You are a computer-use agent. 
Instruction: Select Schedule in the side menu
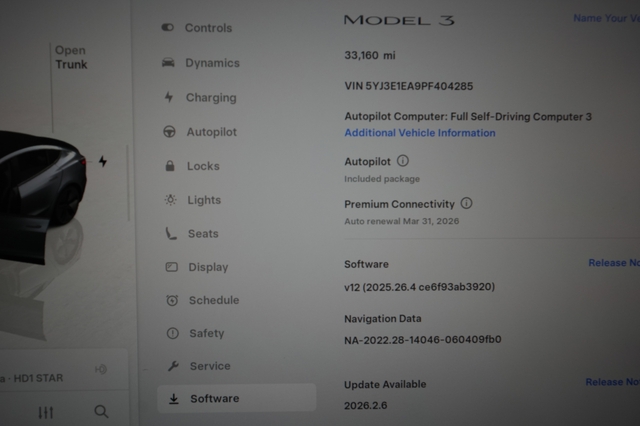tap(214, 300)
